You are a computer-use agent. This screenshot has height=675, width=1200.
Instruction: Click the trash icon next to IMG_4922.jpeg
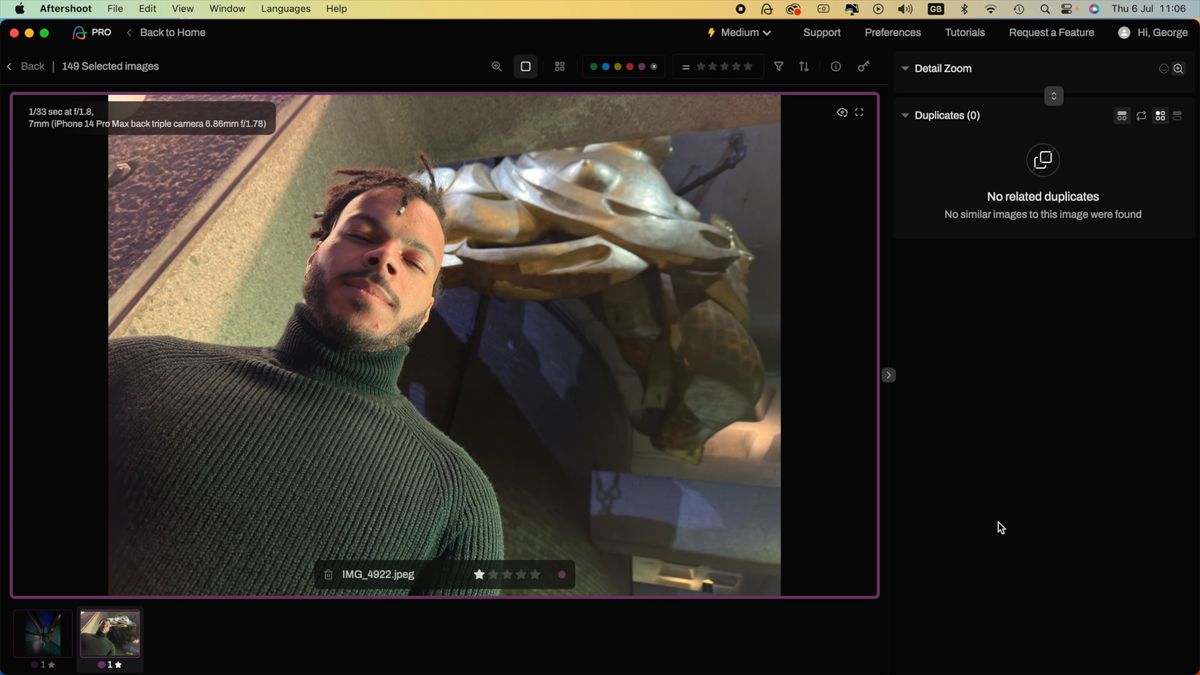[328, 574]
